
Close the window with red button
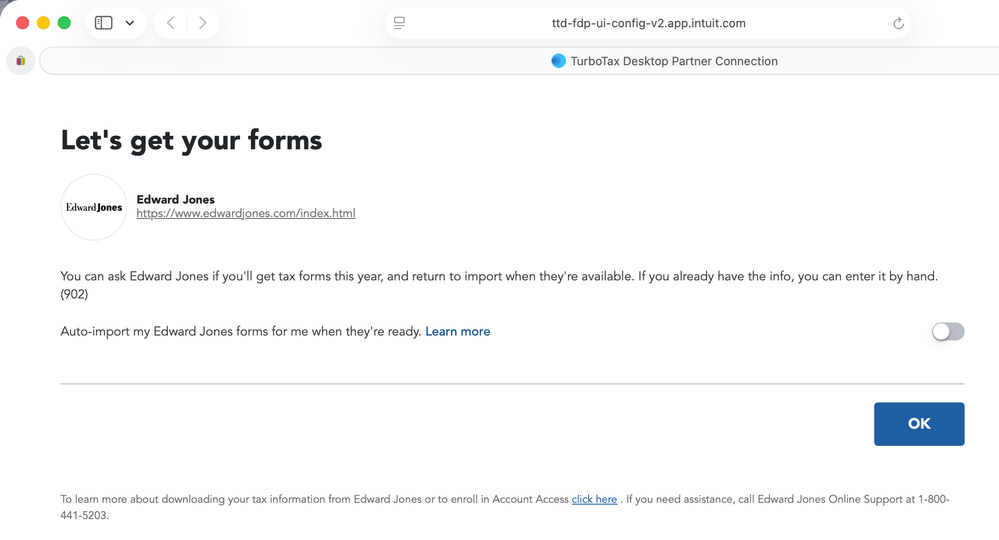coord(22,23)
